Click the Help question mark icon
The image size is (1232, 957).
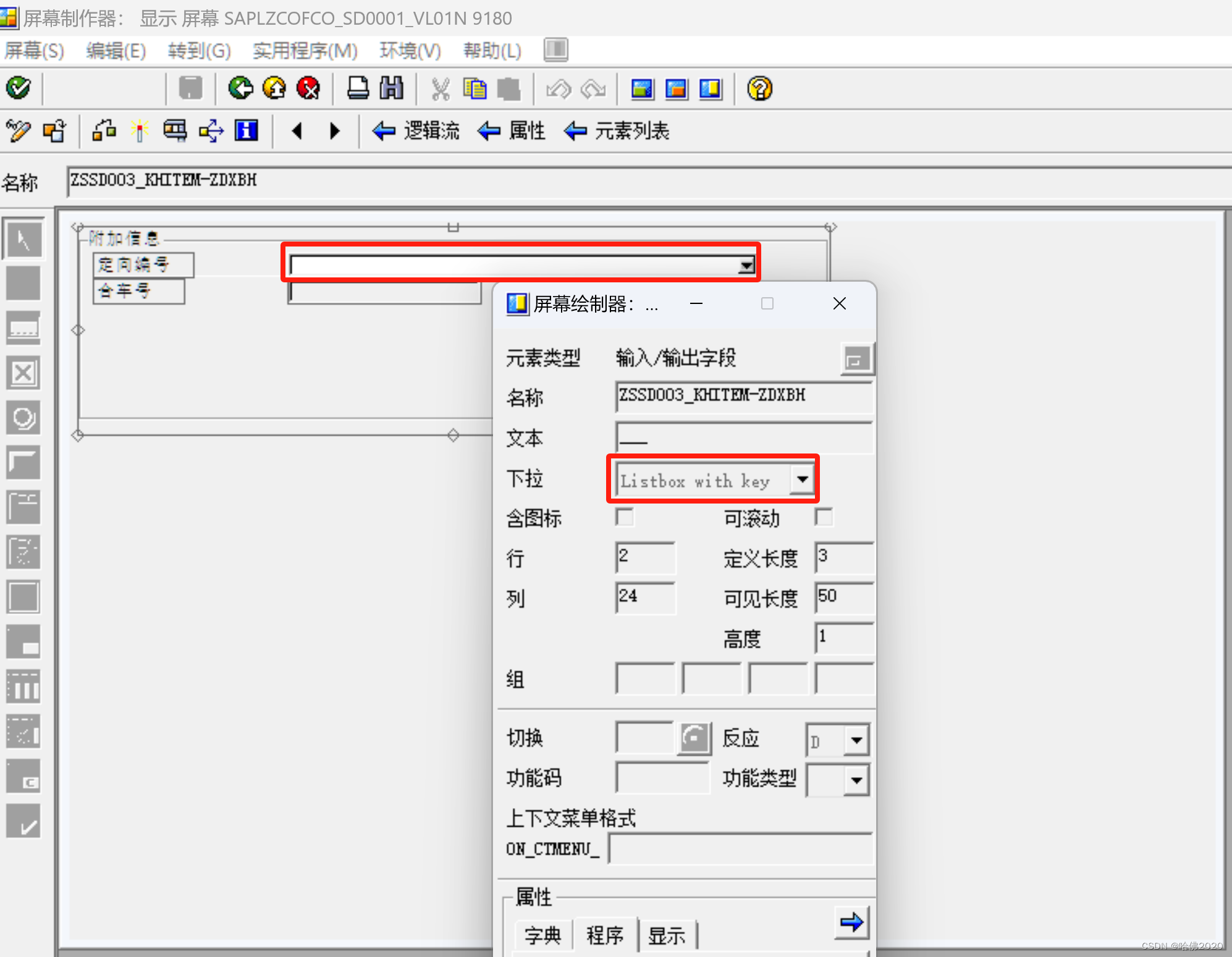click(x=759, y=88)
